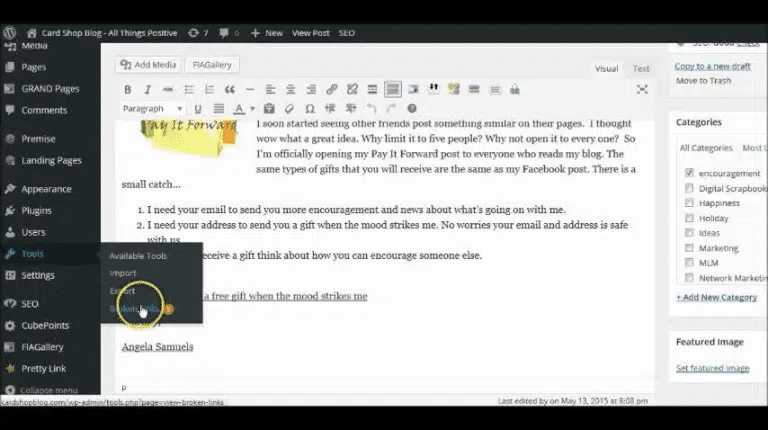Screen dimensions: 768x430
Task: Open the + New dropdown in the admin bar
Action: [267, 33]
